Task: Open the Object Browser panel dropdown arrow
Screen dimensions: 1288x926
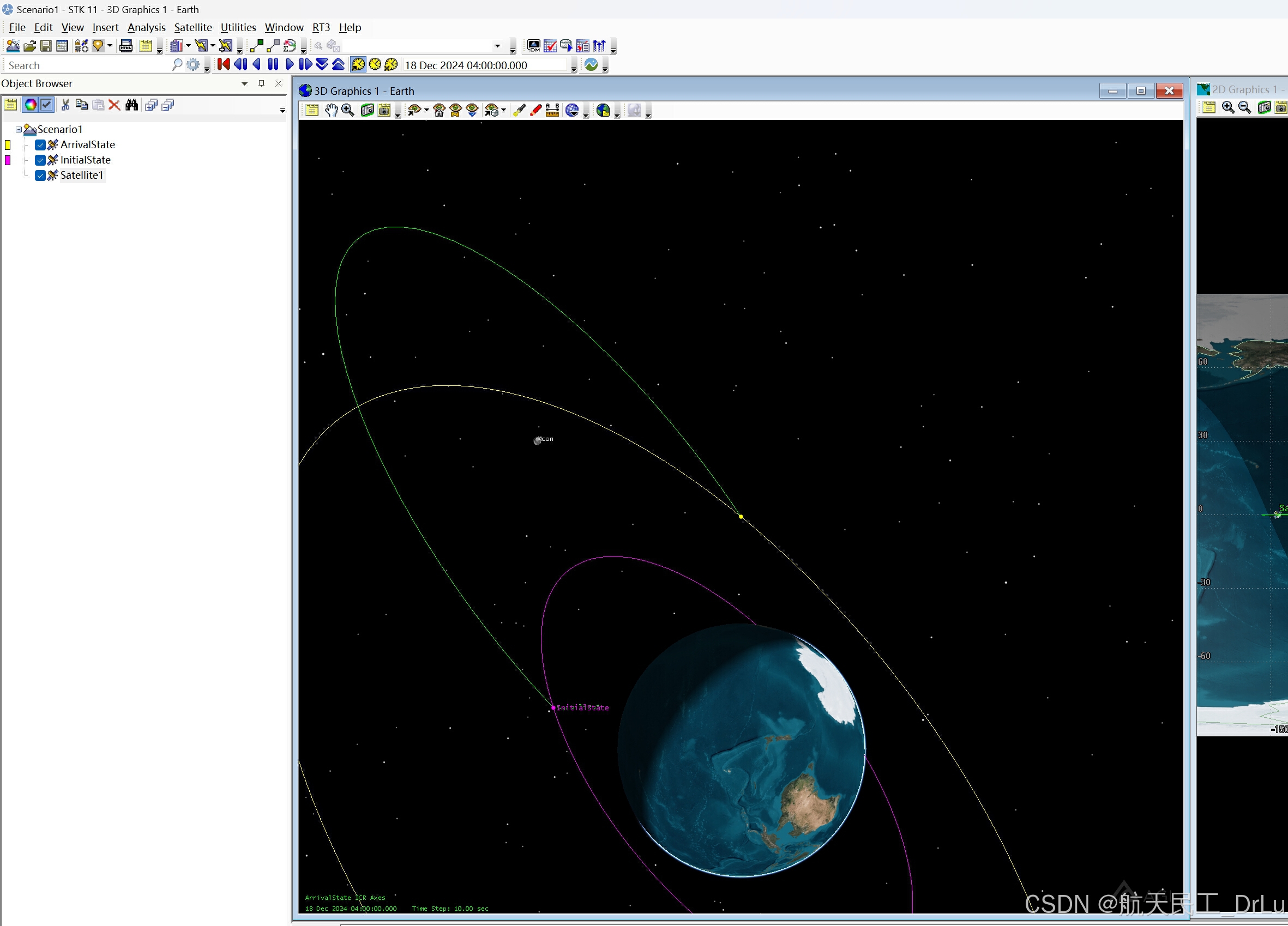Action: tap(244, 83)
